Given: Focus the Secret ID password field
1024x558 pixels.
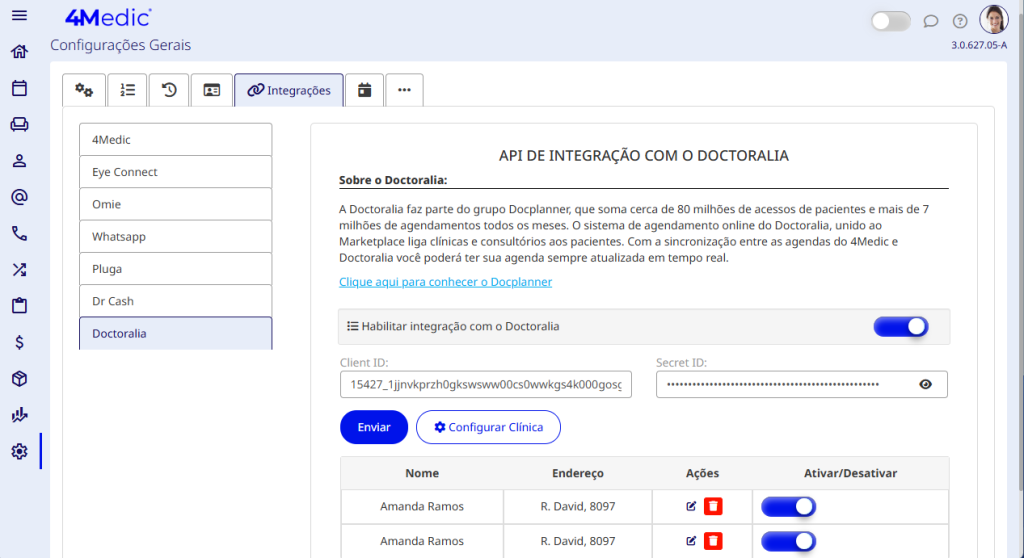Looking at the screenshot, I should pos(802,384).
